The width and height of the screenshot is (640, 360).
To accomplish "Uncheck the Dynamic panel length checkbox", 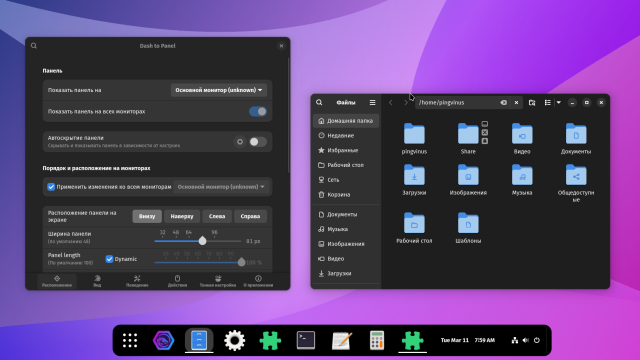I will (x=109, y=259).
